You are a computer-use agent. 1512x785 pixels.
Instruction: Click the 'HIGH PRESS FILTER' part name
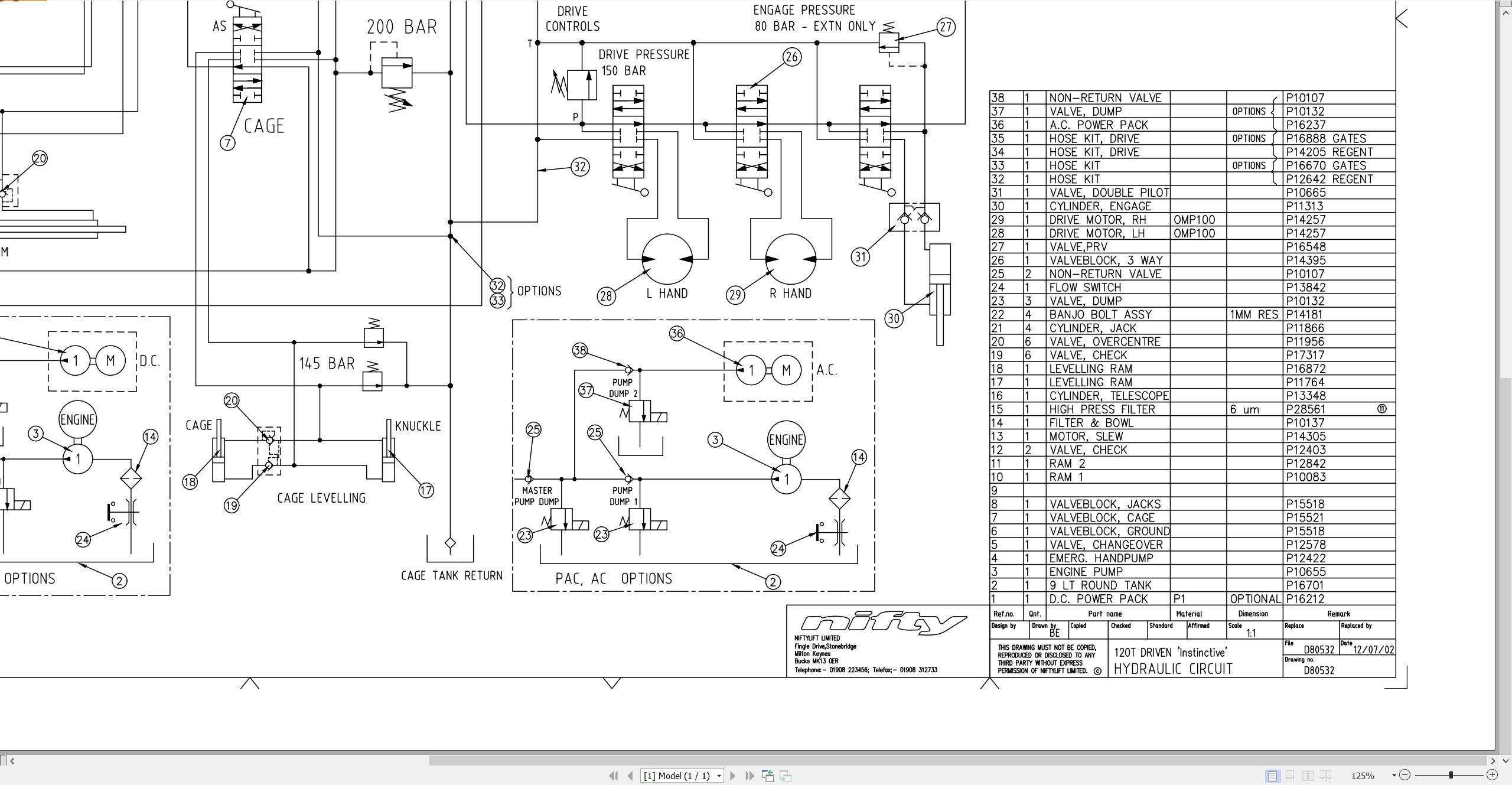click(x=1102, y=409)
